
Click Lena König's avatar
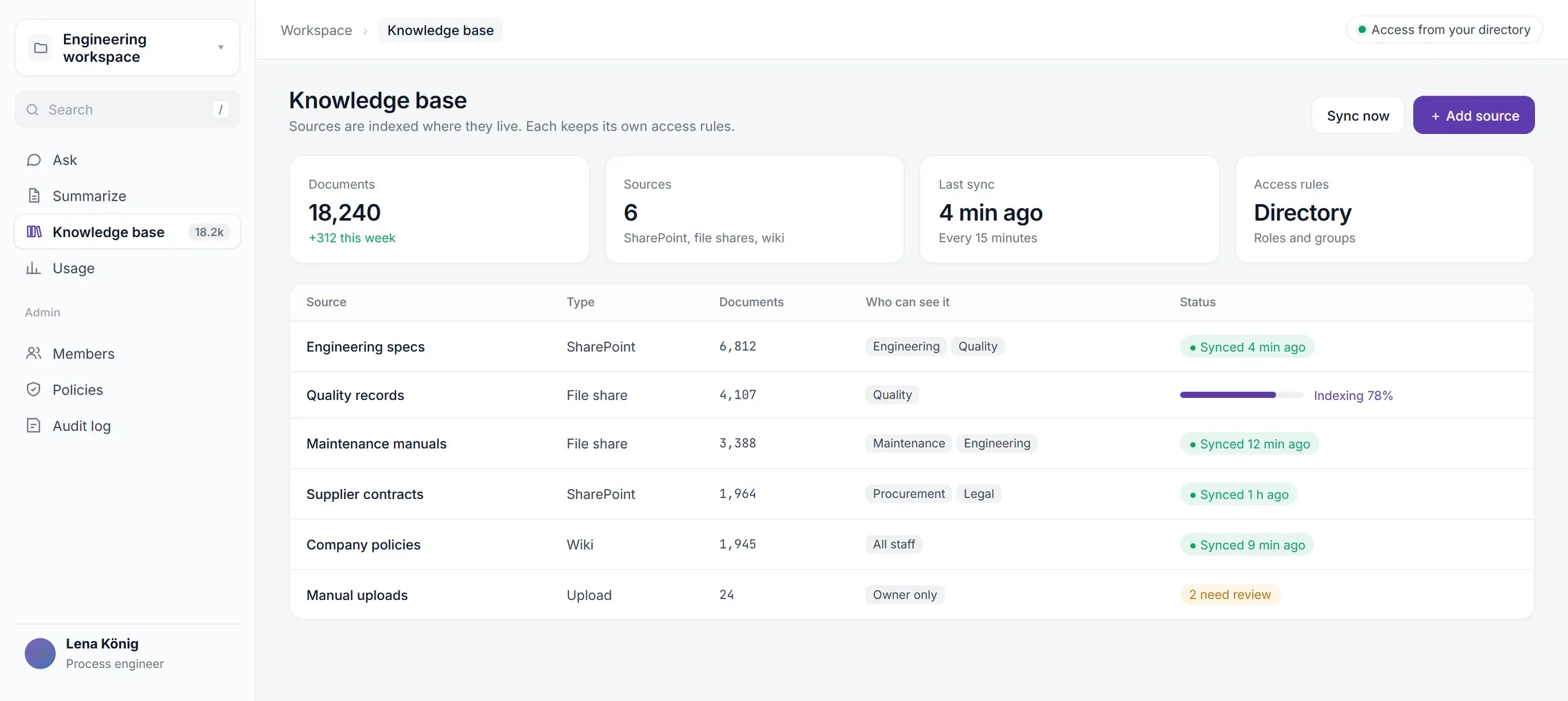coord(40,654)
